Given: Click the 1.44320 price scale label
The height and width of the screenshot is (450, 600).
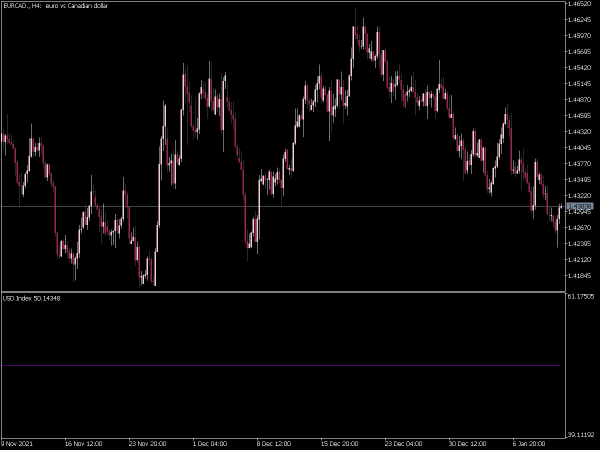Looking at the screenshot, I should [580, 132].
